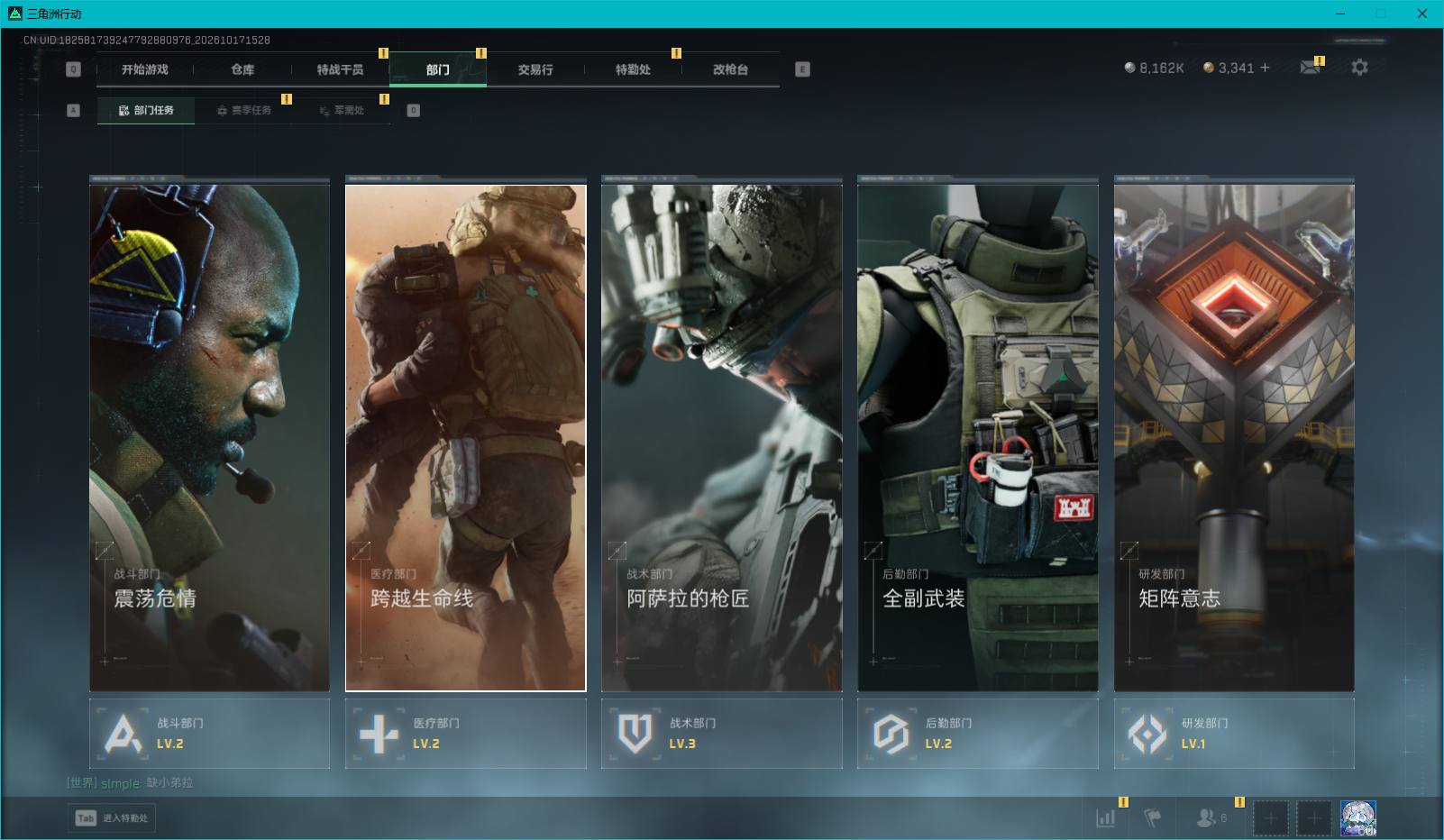The image size is (1444, 840).
Task: Open the 交易行 tab
Action: tap(535, 69)
